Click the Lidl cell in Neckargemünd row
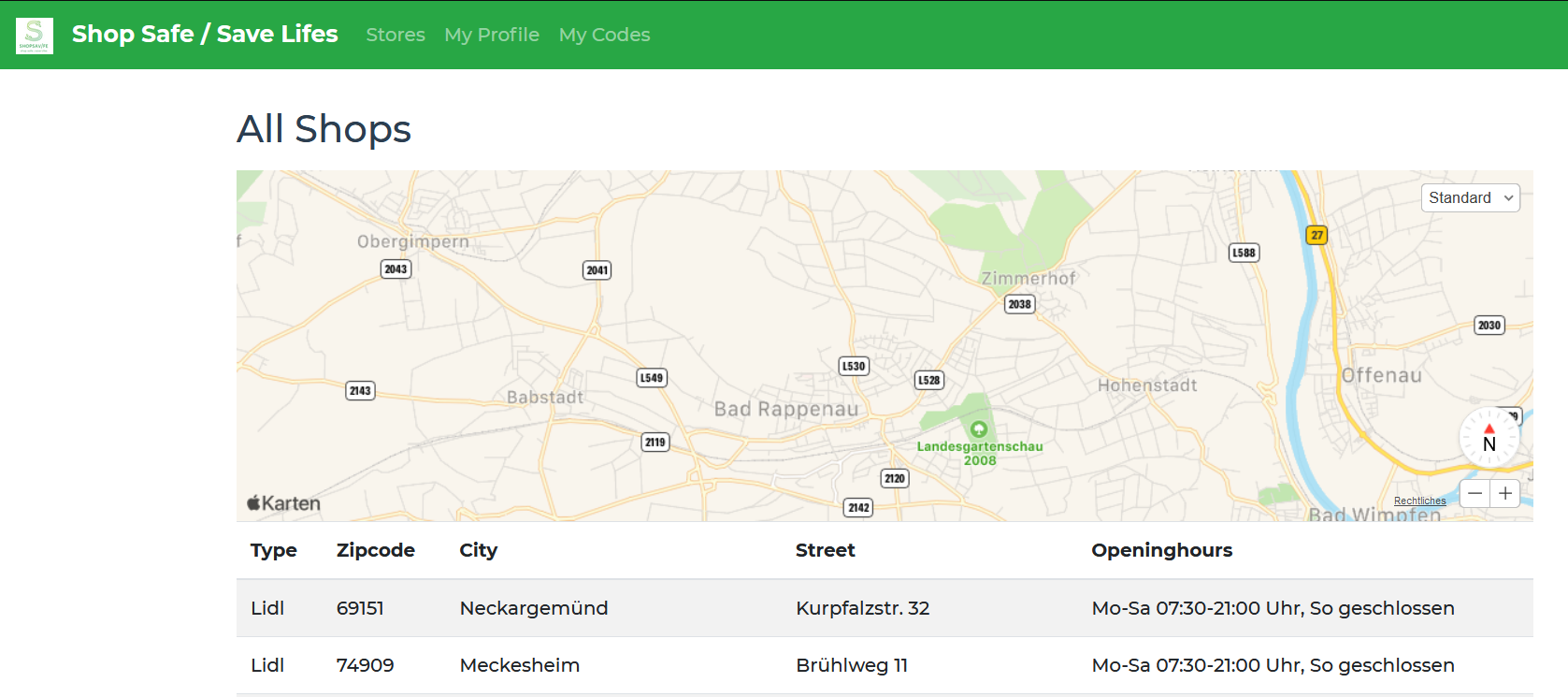 click(x=267, y=608)
